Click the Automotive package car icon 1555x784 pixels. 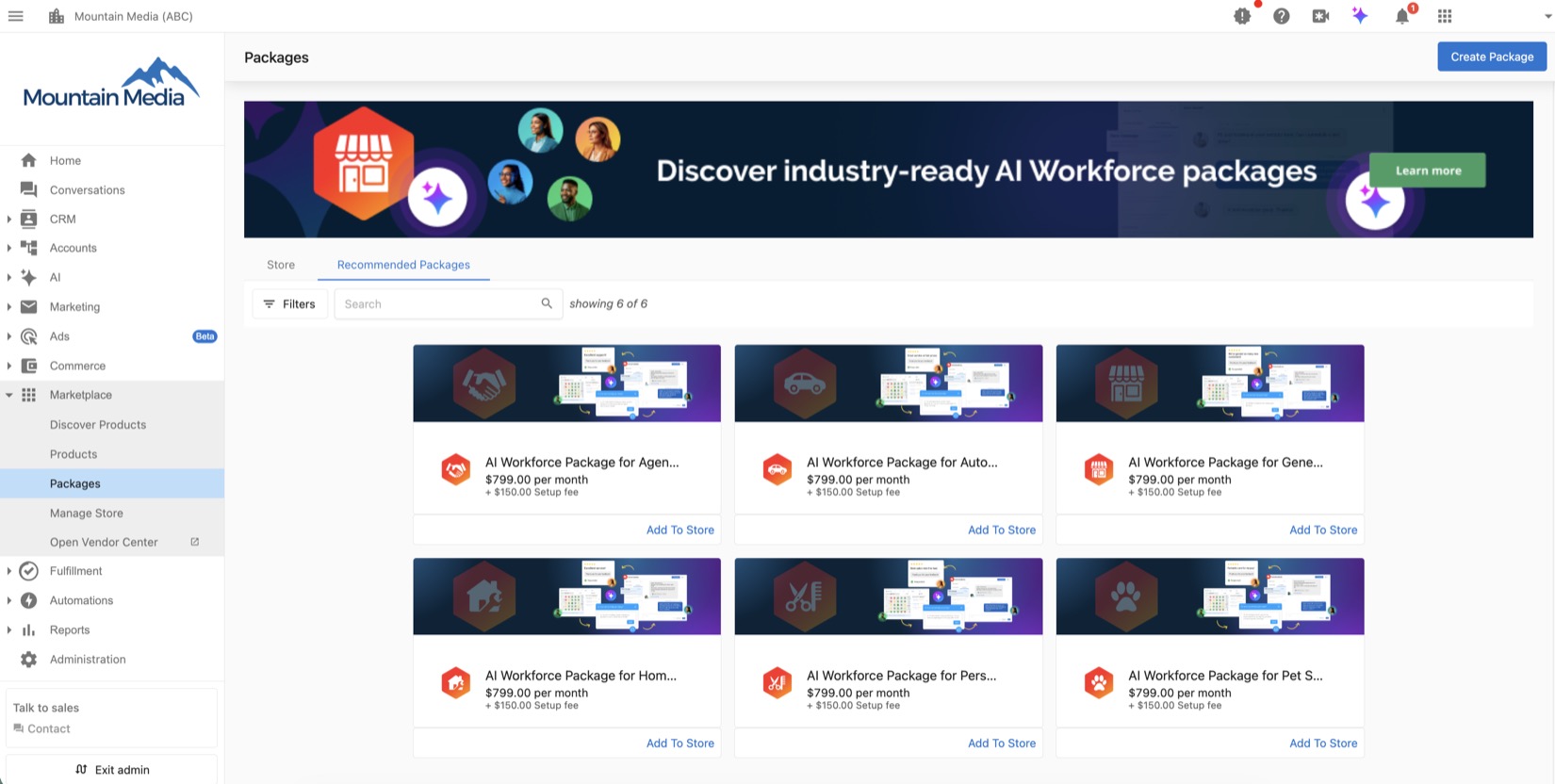(777, 469)
